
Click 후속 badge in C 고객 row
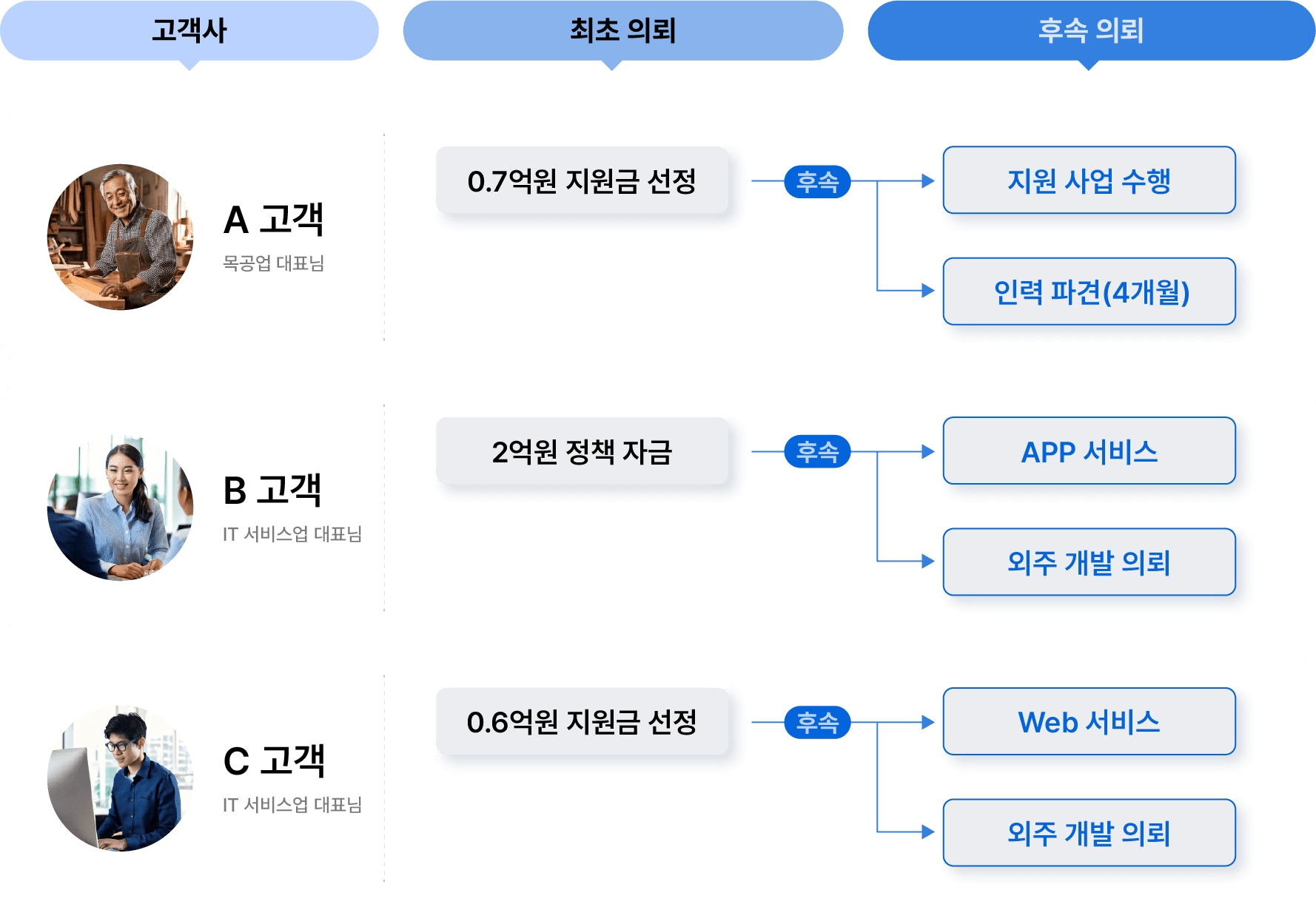pyautogui.click(x=817, y=722)
